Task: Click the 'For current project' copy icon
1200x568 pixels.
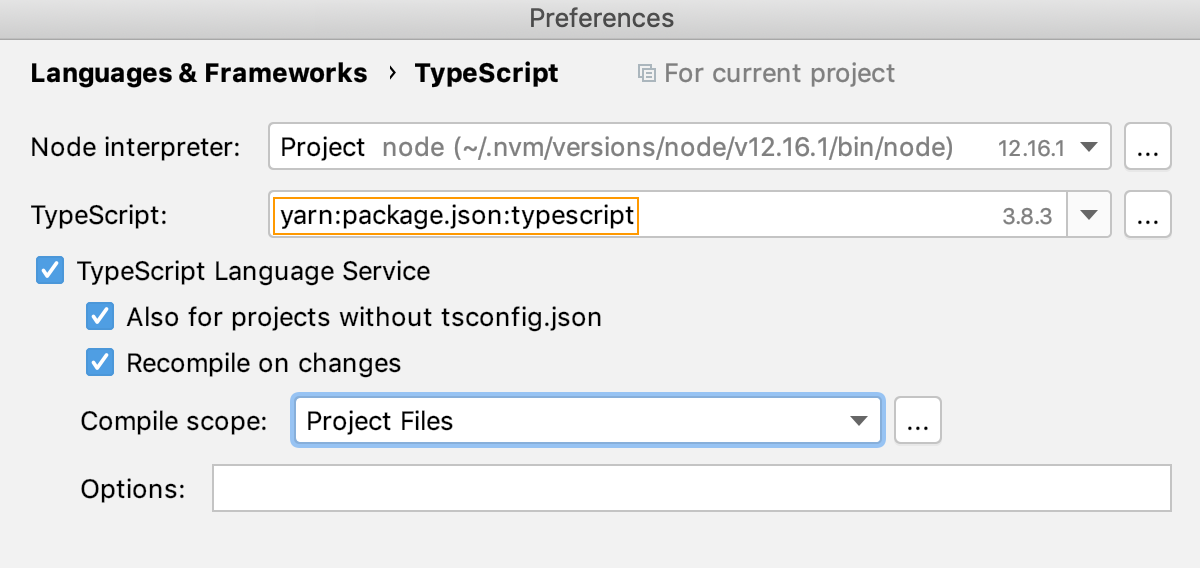Action: click(x=647, y=74)
